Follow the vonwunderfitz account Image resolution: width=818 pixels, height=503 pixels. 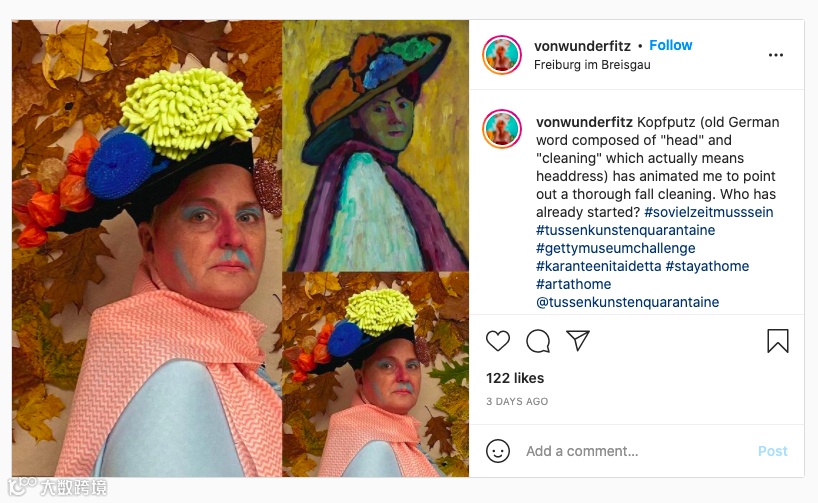coord(670,45)
